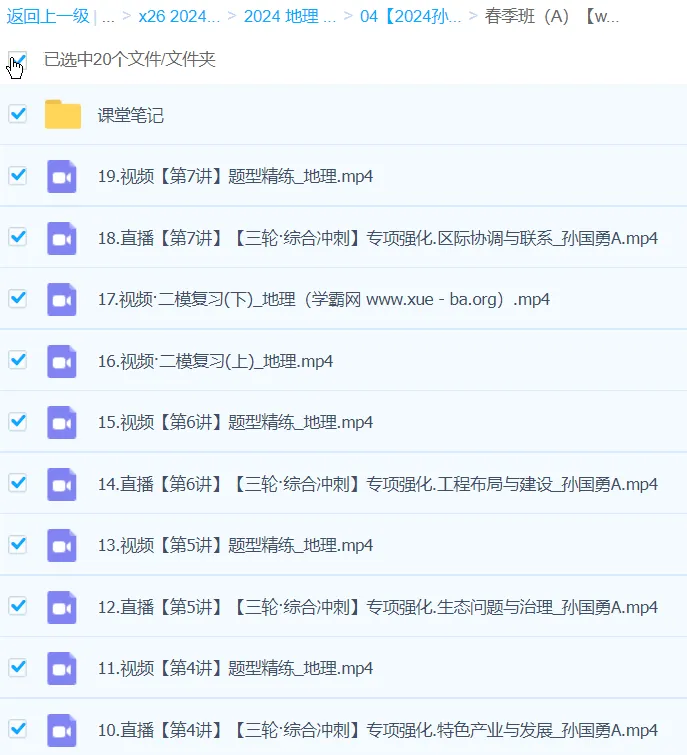Click video icon for 10.直播【第4讲】特色产业与发展
This screenshot has width=687, height=755.
point(62,729)
